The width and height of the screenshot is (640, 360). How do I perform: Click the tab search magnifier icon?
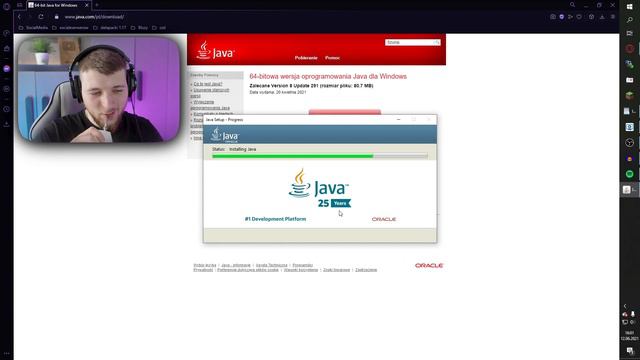point(572,5)
